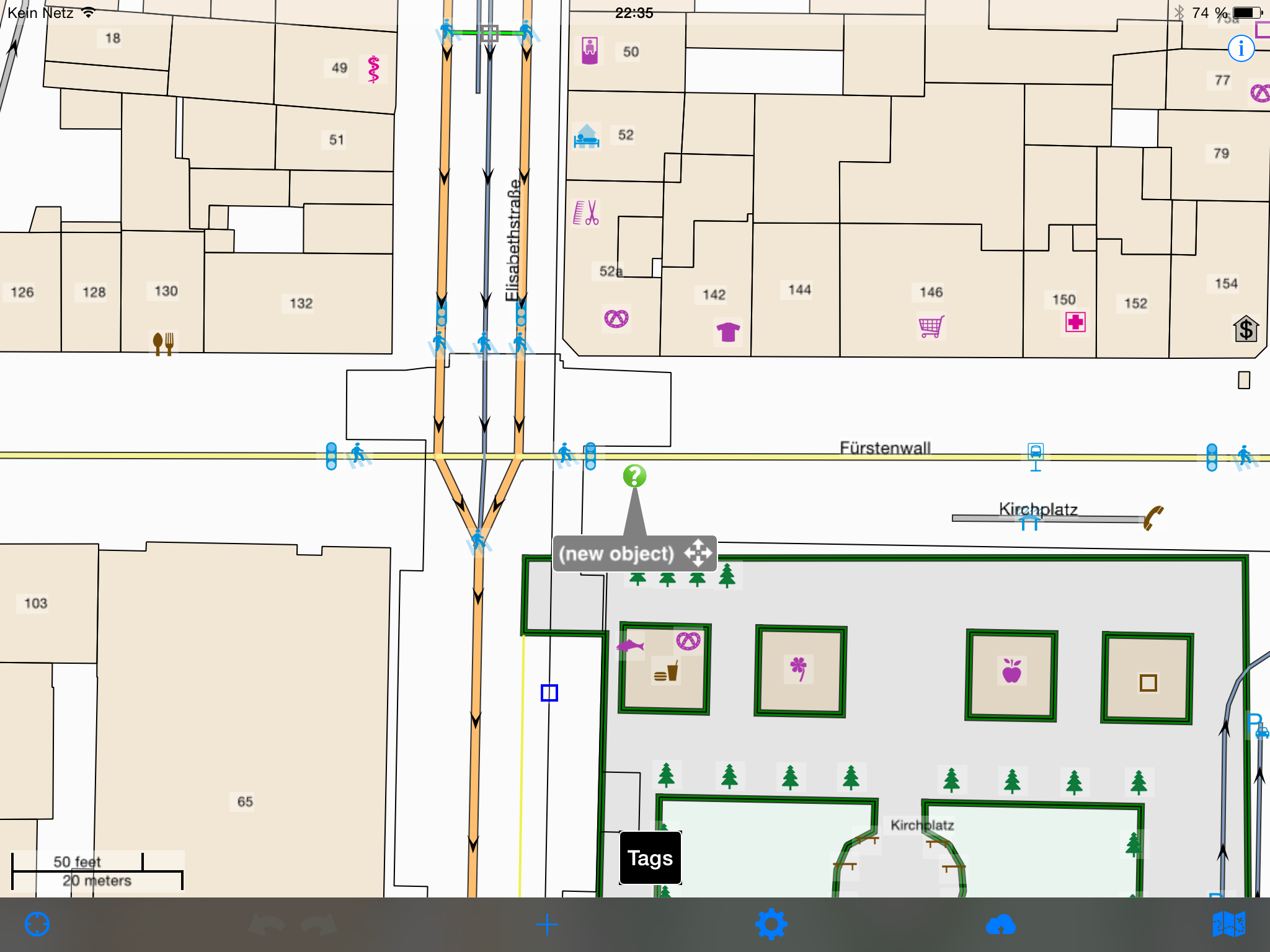Click the dollar sign building icon

coord(1245,332)
